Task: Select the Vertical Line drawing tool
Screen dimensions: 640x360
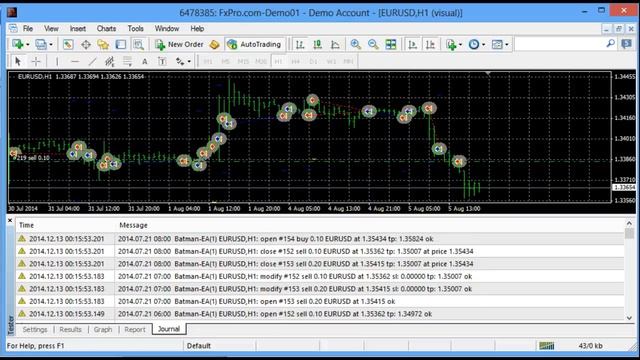Action: pyautogui.click(x=57, y=62)
